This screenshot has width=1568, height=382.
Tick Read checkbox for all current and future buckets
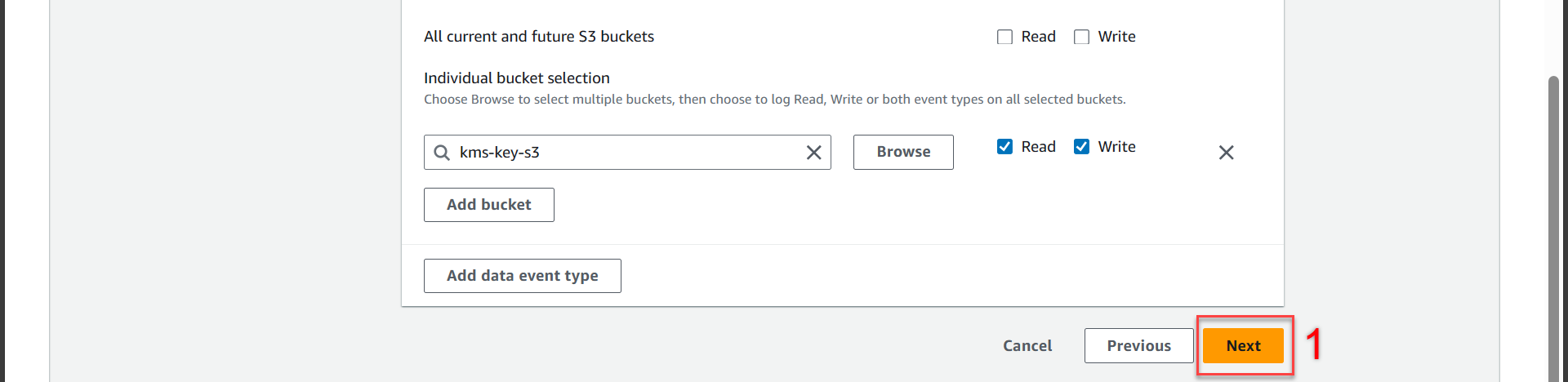pyautogui.click(x=1004, y=37)
